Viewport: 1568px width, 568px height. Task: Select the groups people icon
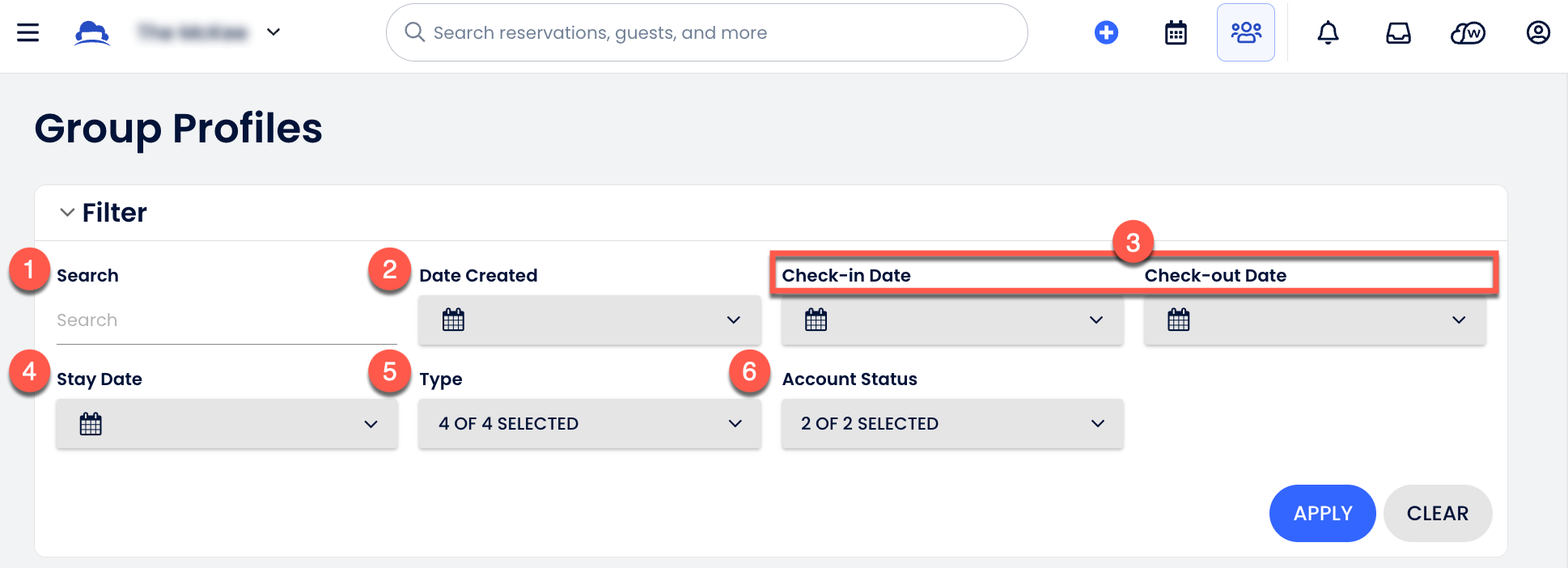point(1246,32)
